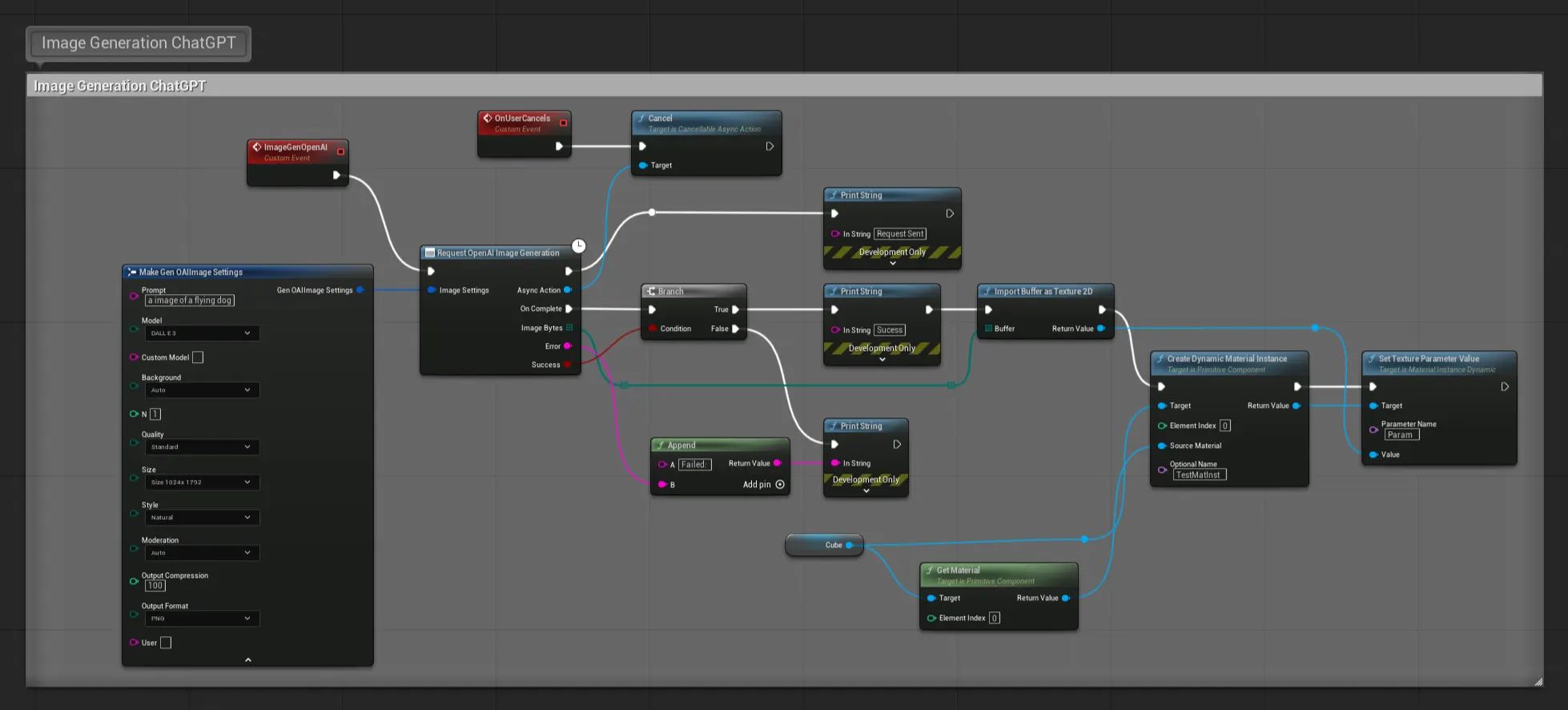Click the On Complete exec pin
The width and height of the screenshot is (1568, 710).
pyautogui.click(x=569, y=309)
